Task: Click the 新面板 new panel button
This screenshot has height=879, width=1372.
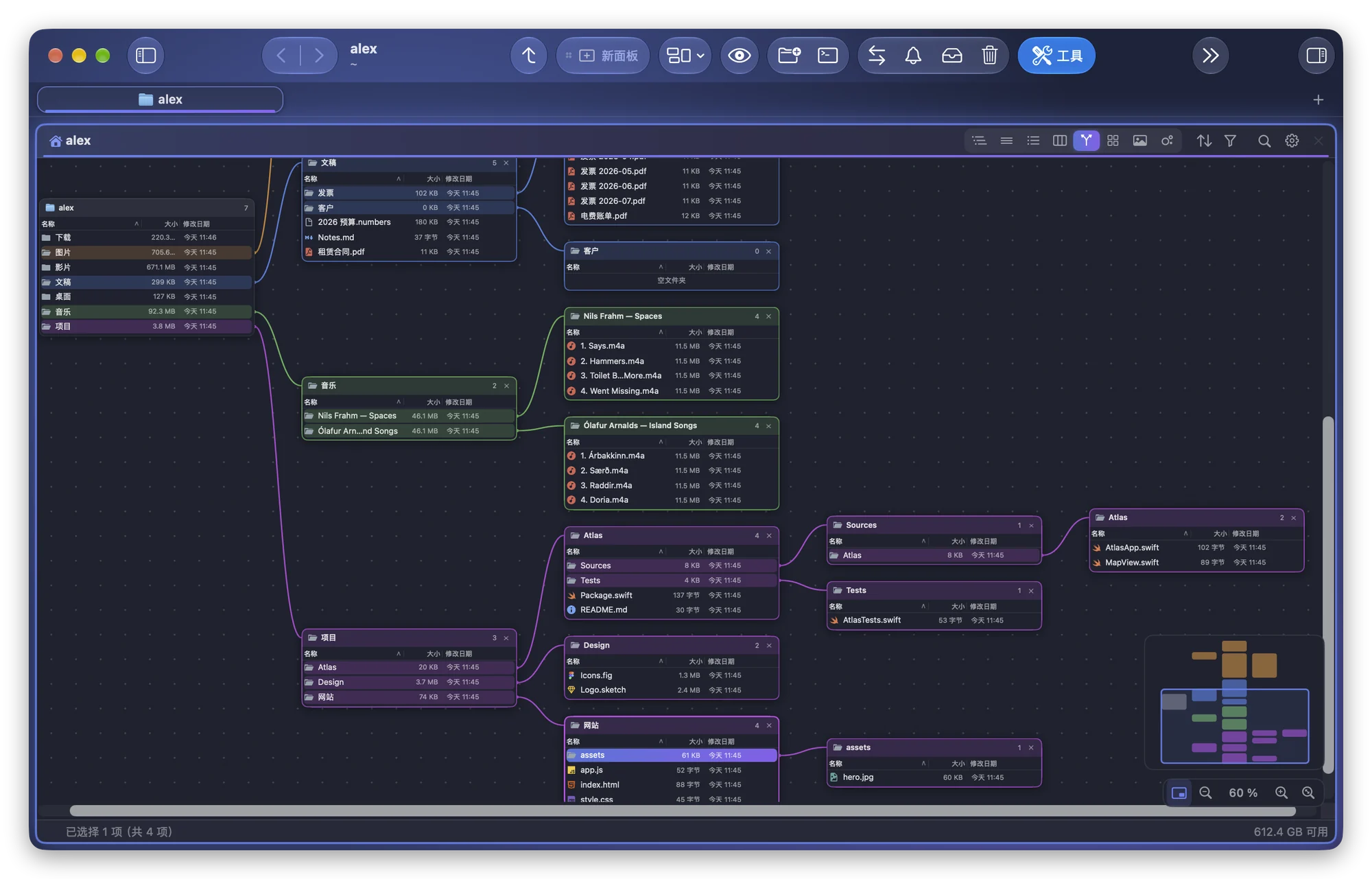Action: (603, 56)
